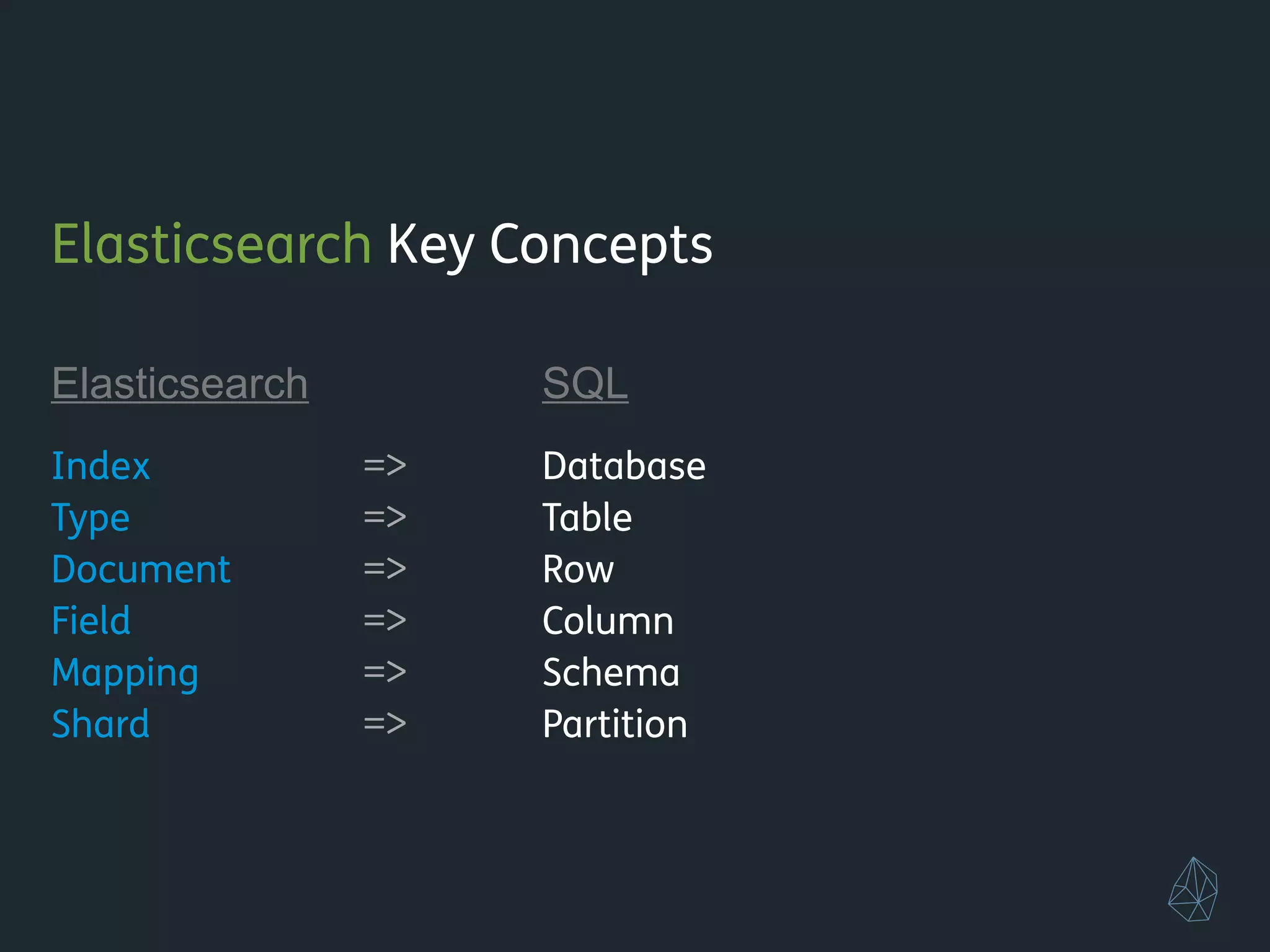Click the arrow next to Shard
Image resolution: width=1270 pixels, height=952 pixels.
click(x=384, y=723)
